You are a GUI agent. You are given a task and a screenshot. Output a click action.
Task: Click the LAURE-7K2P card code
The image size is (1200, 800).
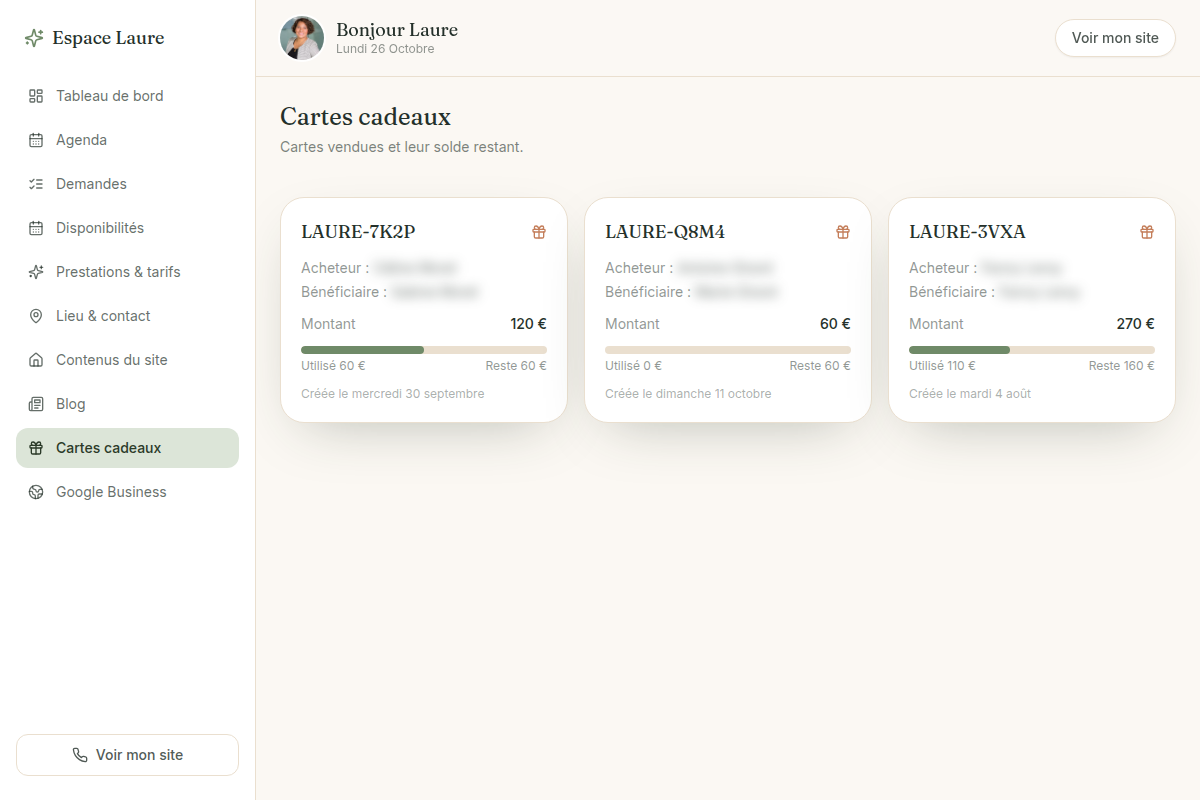[358, 232]
